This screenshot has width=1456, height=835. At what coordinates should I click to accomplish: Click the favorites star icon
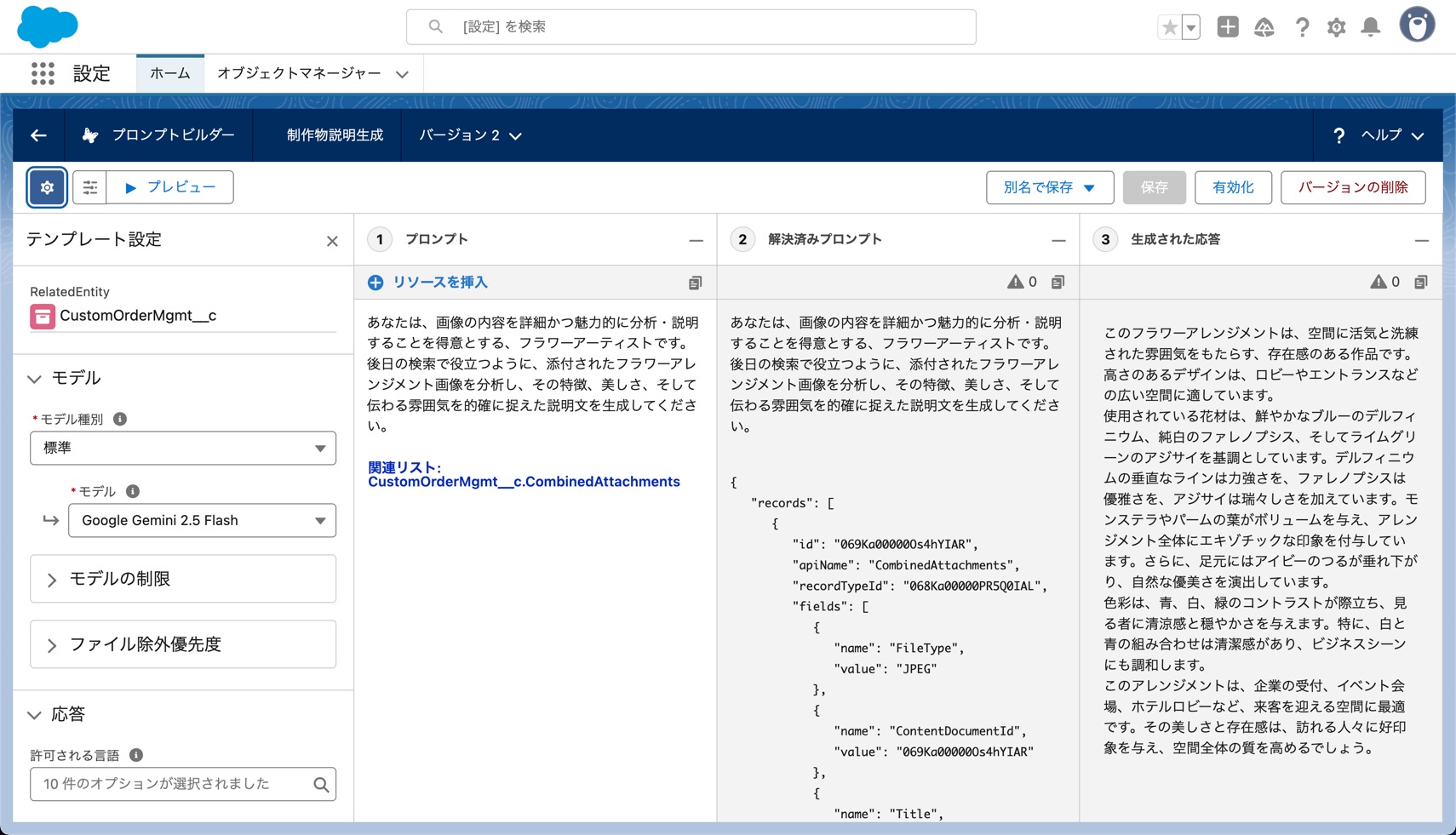tap(1169, 27)
